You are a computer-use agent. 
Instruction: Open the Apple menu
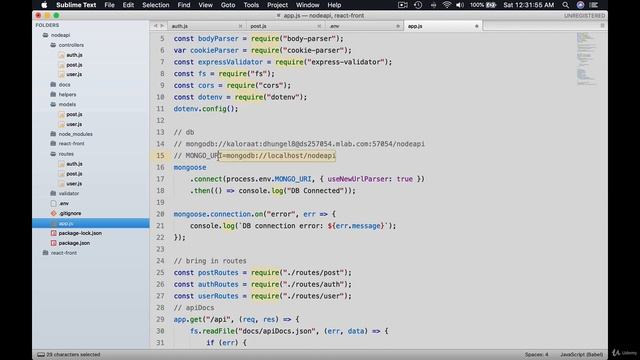tap(44, 5)
